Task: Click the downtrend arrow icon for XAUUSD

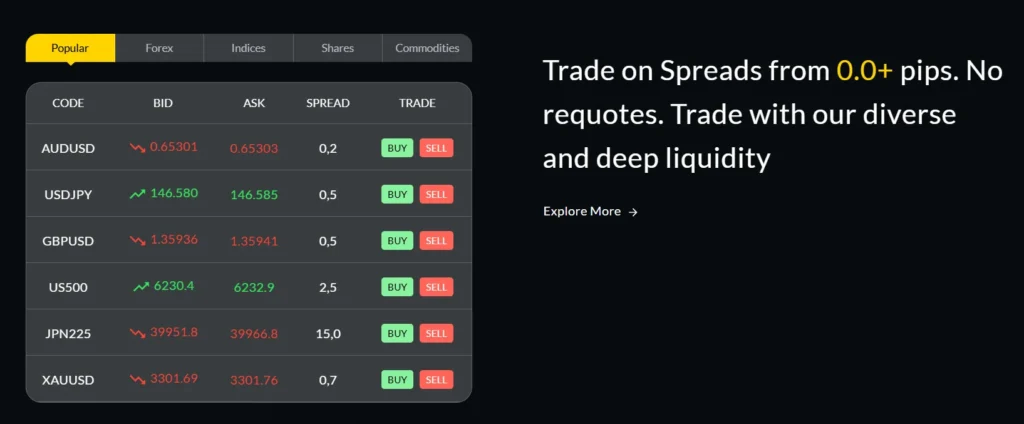Action: point(137,379)
